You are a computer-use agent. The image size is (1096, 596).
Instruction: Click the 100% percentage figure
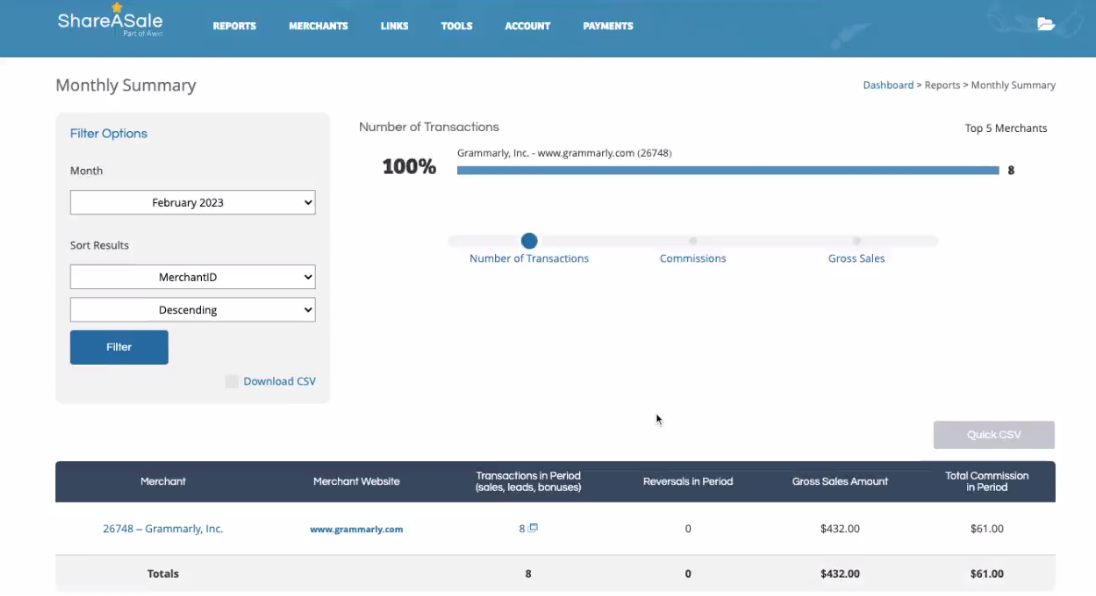point(409,166)
